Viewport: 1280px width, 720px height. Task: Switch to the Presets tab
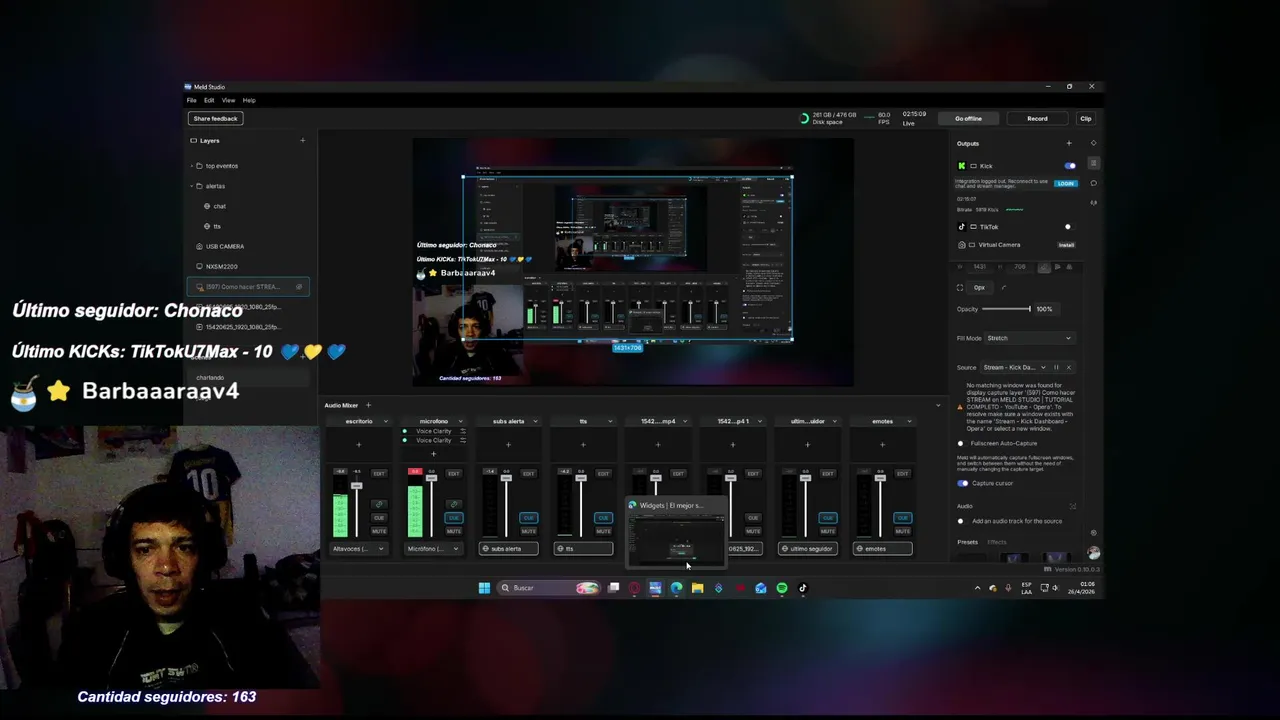967,542
